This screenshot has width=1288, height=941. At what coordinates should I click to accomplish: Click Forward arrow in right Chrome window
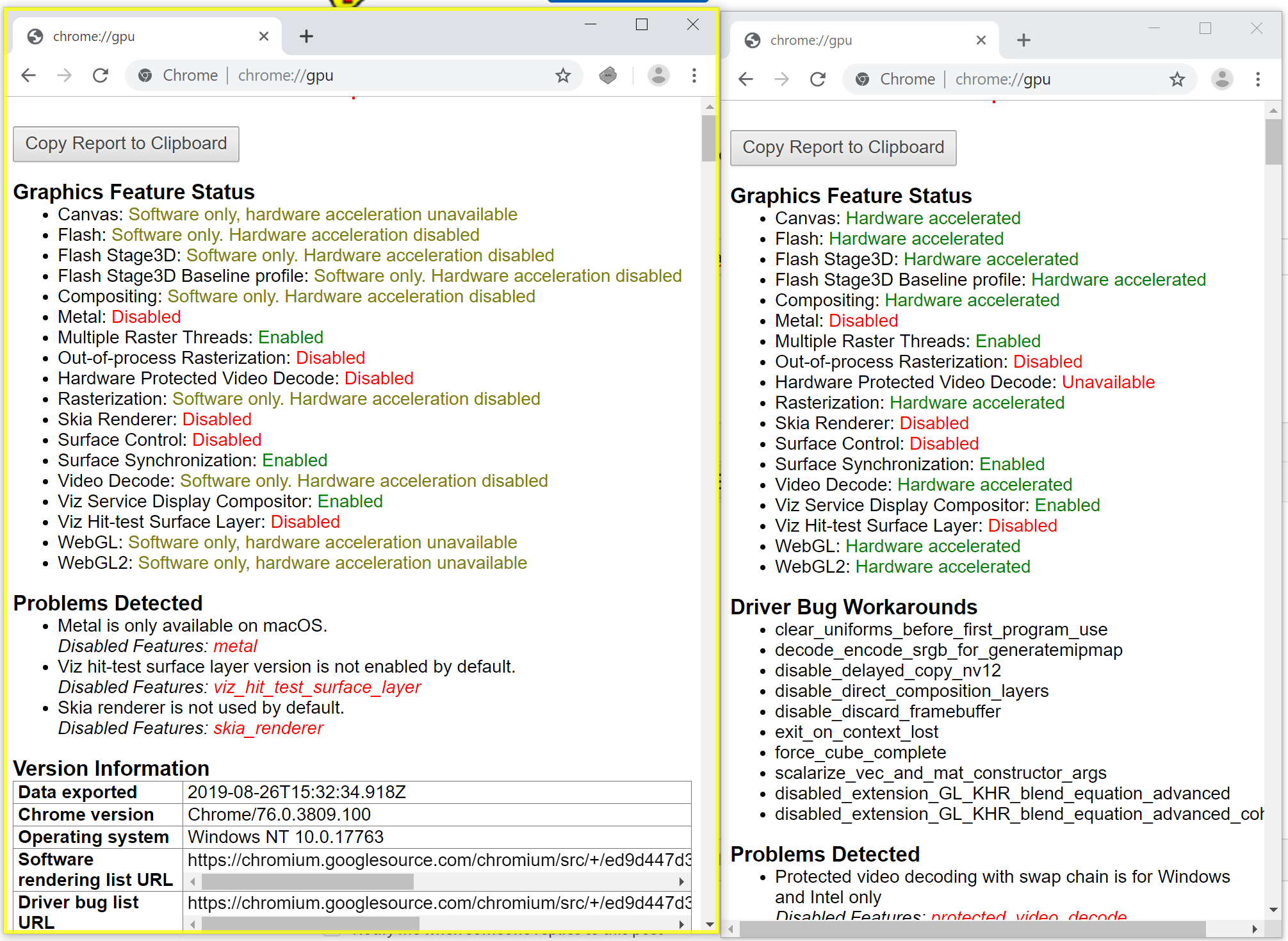click(x=781, y=79)
